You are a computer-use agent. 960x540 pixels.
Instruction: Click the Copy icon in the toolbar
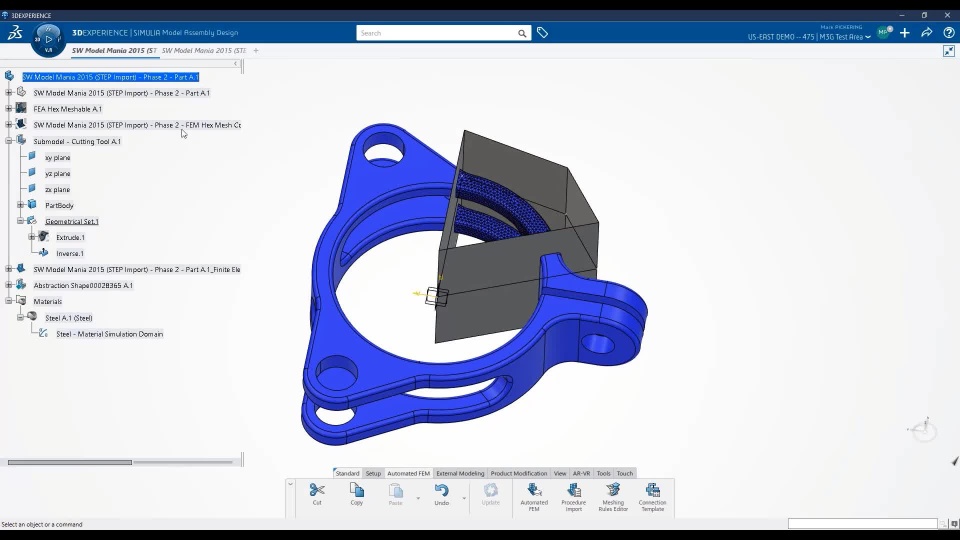click(x=356, y=490)
